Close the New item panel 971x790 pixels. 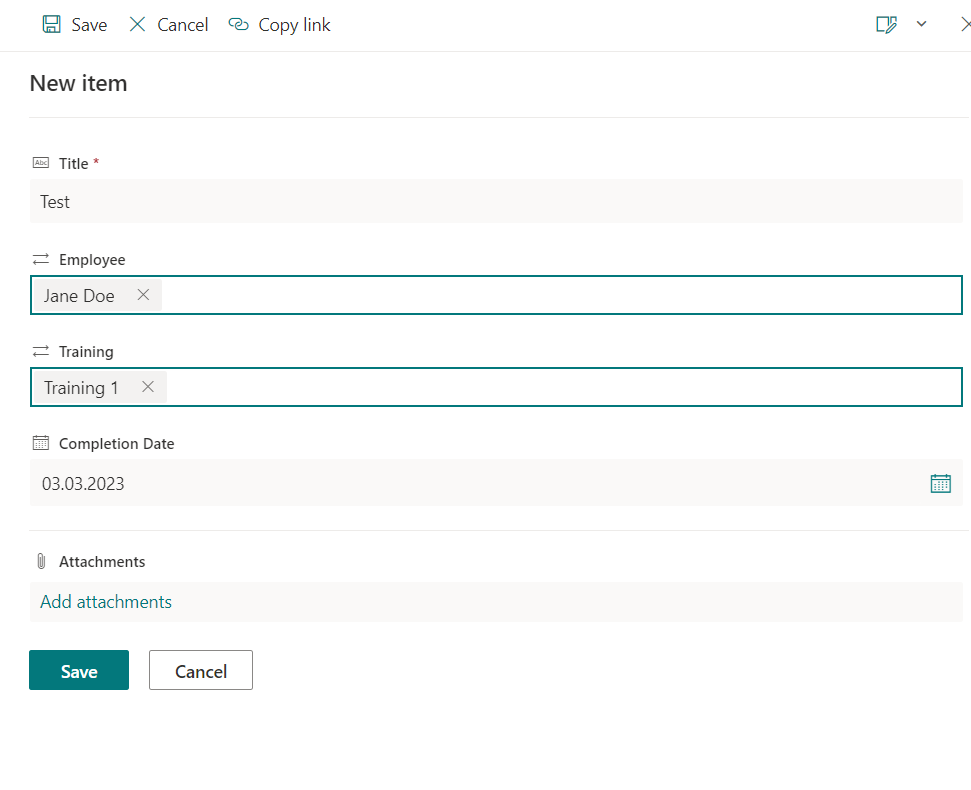point(965,24)
